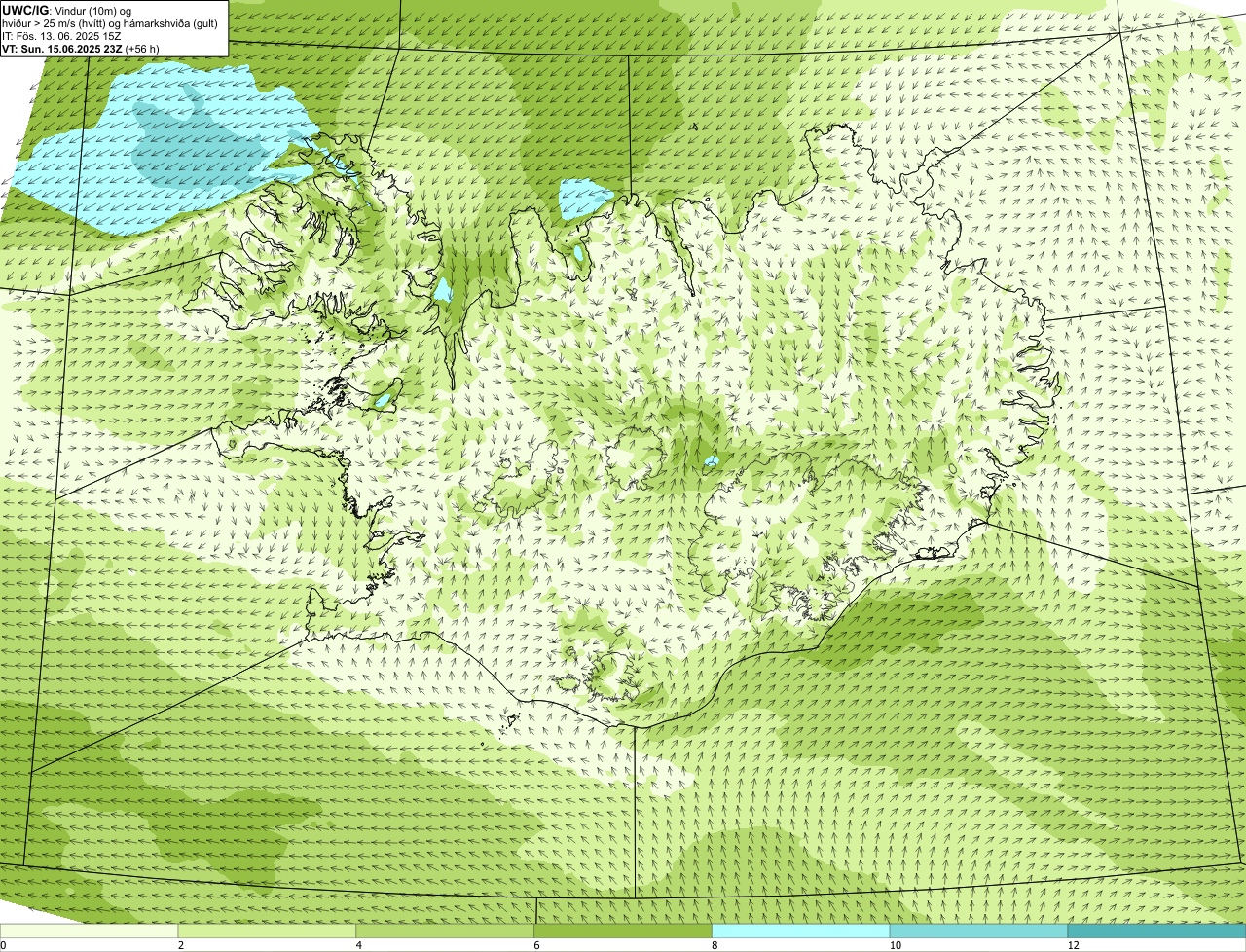
Task: Click the pale cyan 8–10 legend segment
Action: [802, 931]
